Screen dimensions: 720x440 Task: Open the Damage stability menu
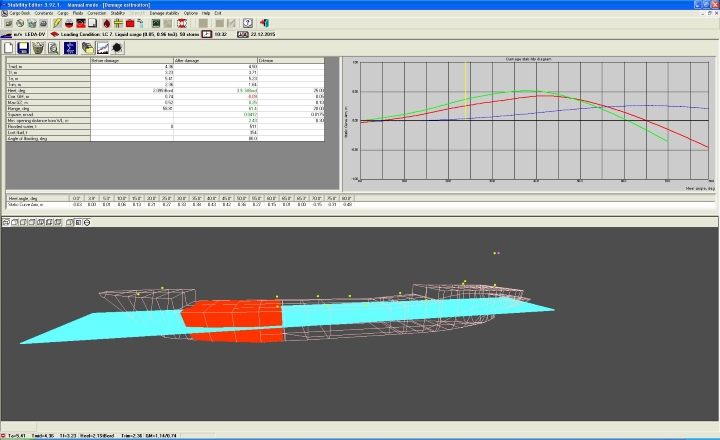pyautogui.click(x=164, y=13)
